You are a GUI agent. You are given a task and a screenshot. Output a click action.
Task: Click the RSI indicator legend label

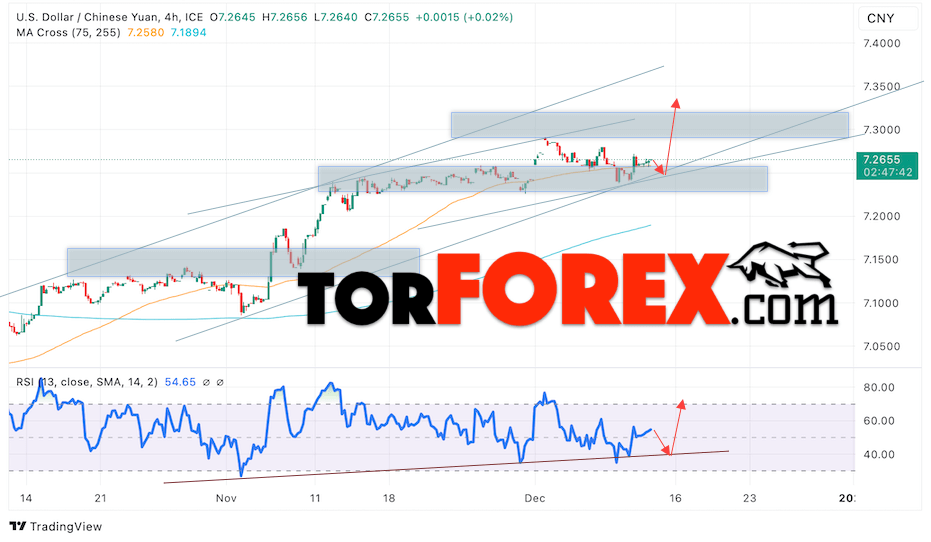tap(87, 382)
